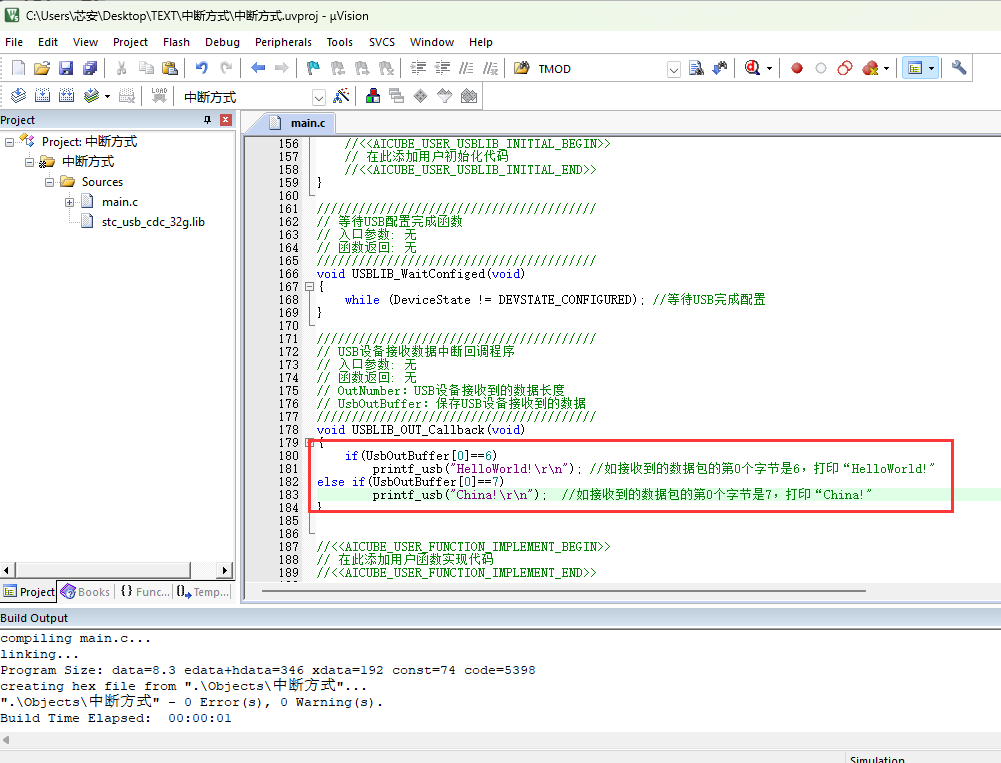Open the Peripherals menu

click(x=283, y=42)
